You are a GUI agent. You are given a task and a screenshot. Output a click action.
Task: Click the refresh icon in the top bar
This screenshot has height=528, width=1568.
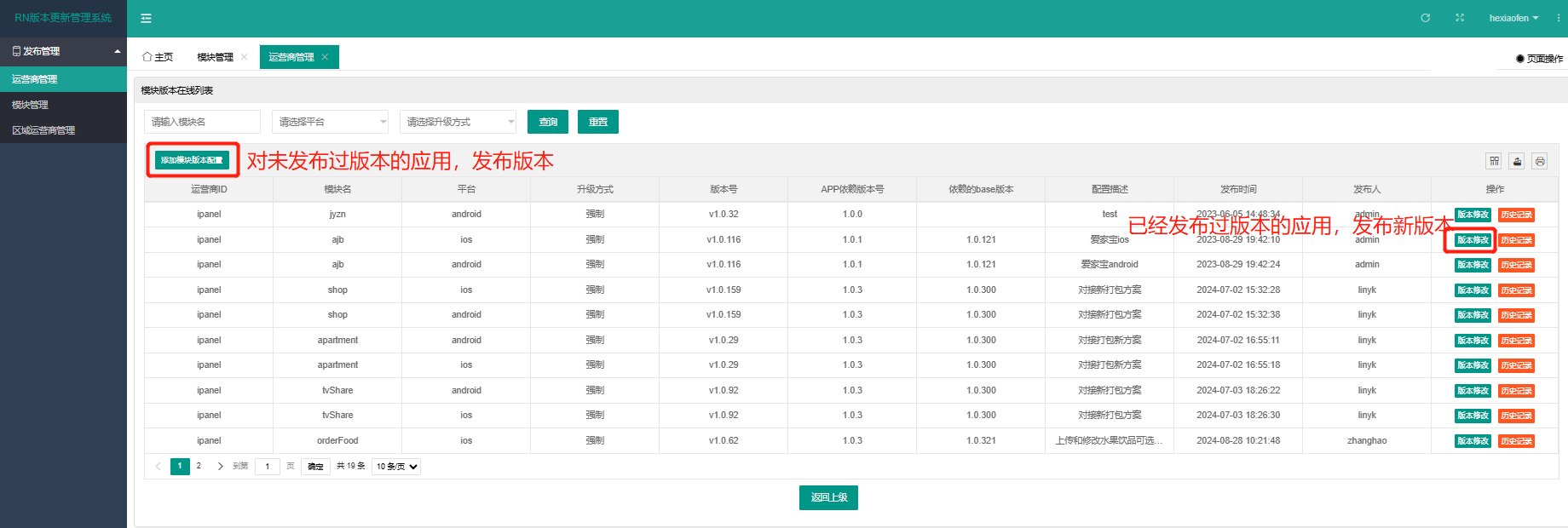pyautogui.click(x=1425, y=18)
